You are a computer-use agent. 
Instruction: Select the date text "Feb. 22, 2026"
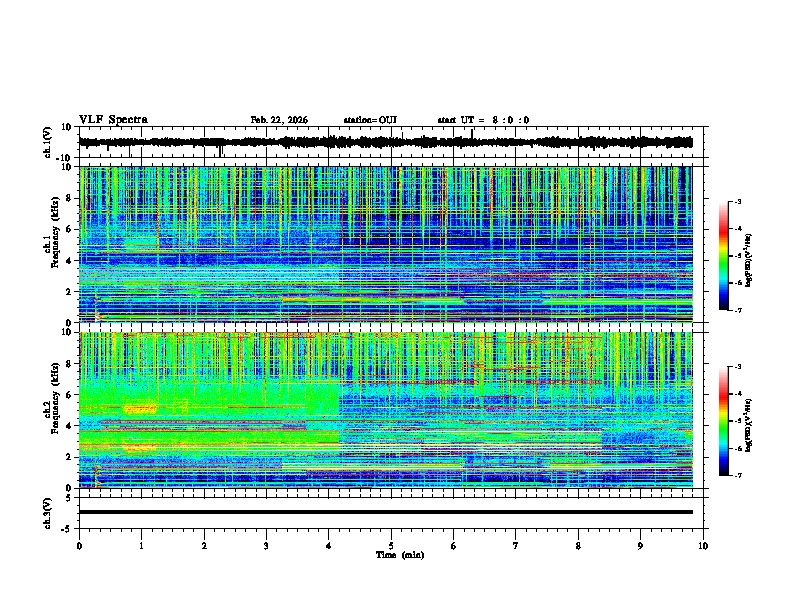(x=279, y=120)
